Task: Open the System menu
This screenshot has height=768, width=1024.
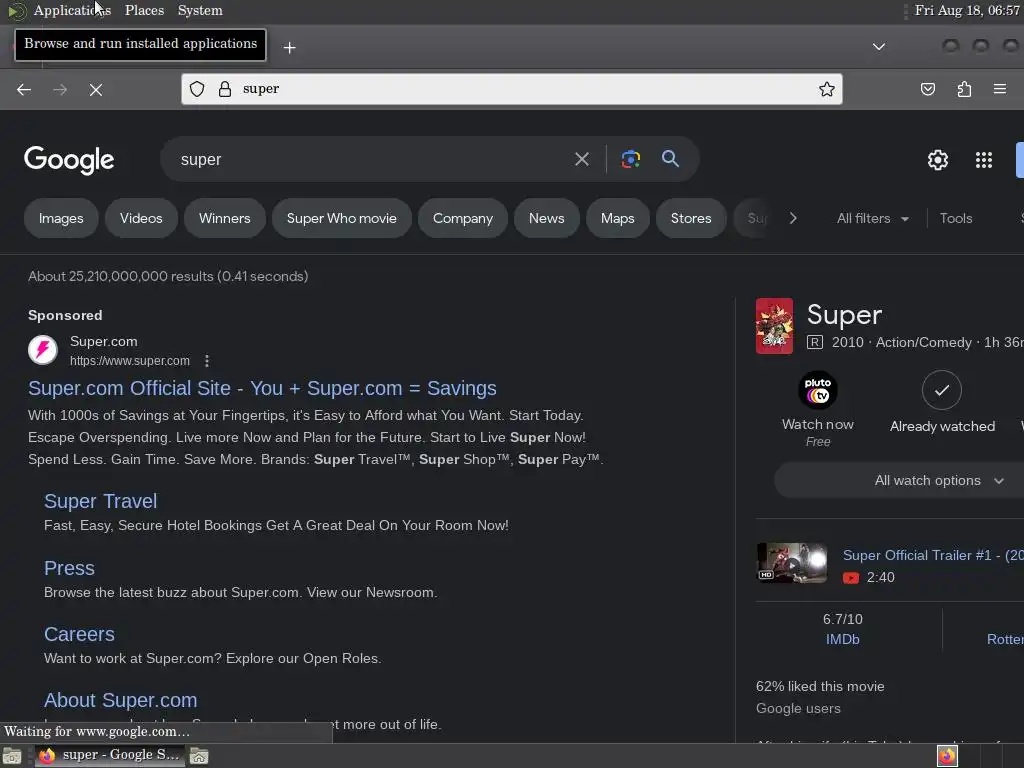Action: (200, 10)
